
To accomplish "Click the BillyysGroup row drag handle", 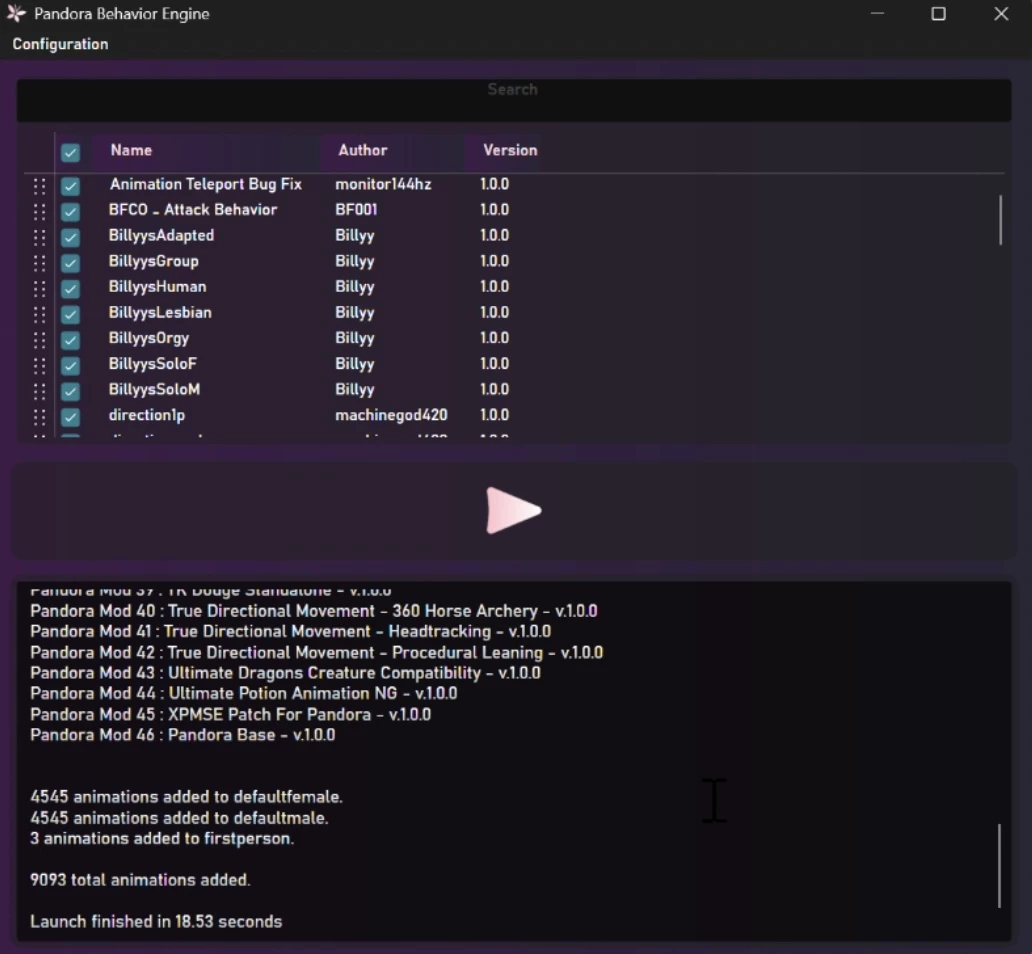I will (39, 263).
